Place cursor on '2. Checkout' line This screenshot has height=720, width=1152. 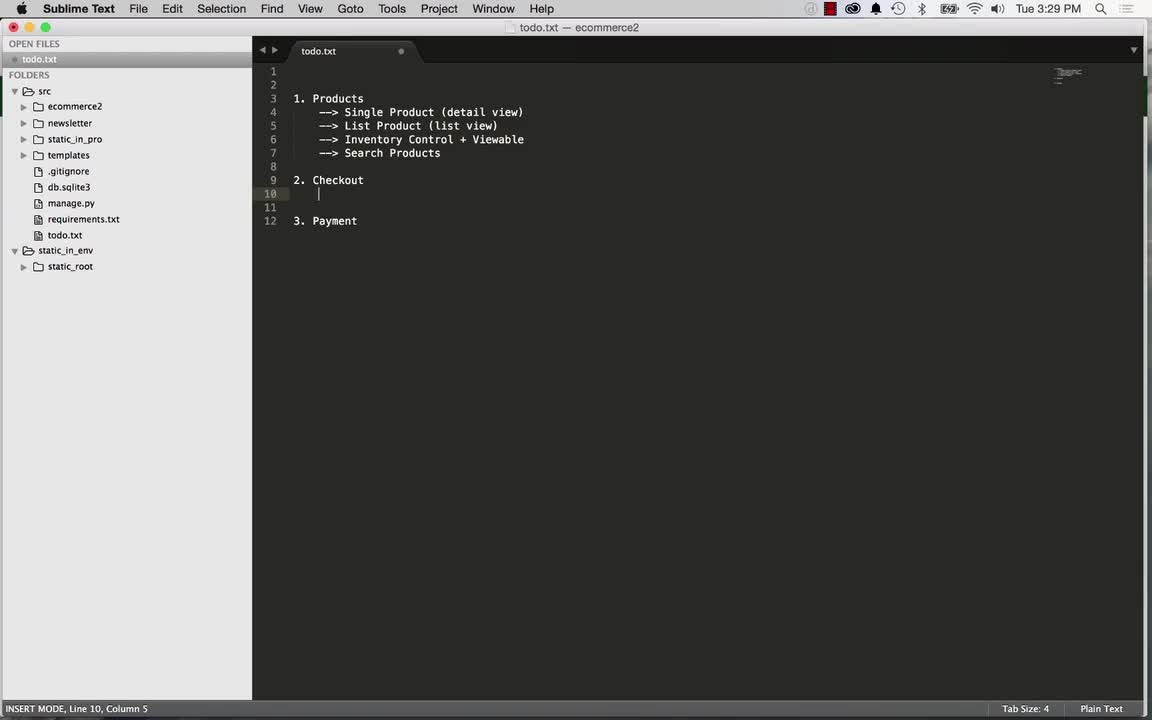coord(328,181)
